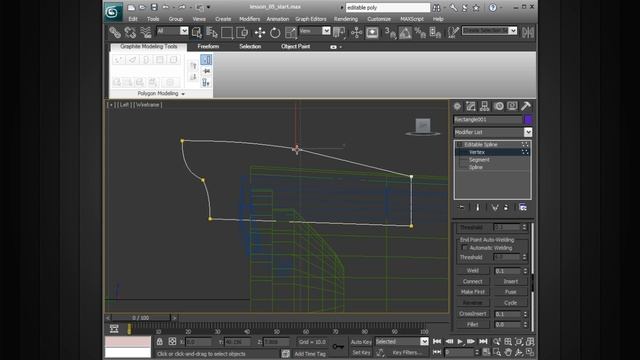Image resolution: width=640 pixels, height=360 pixels.
Task: Click the Weld button
Action: pos(473,271)
